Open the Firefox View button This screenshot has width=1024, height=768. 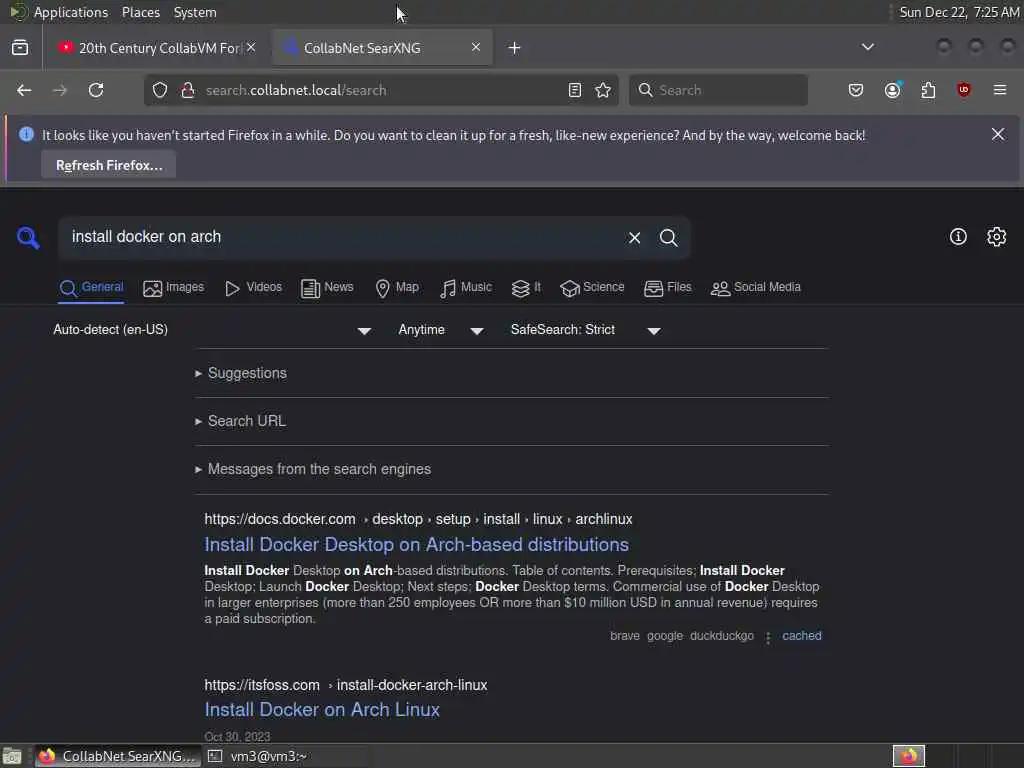pyautogui.click(x=20, y=48)
